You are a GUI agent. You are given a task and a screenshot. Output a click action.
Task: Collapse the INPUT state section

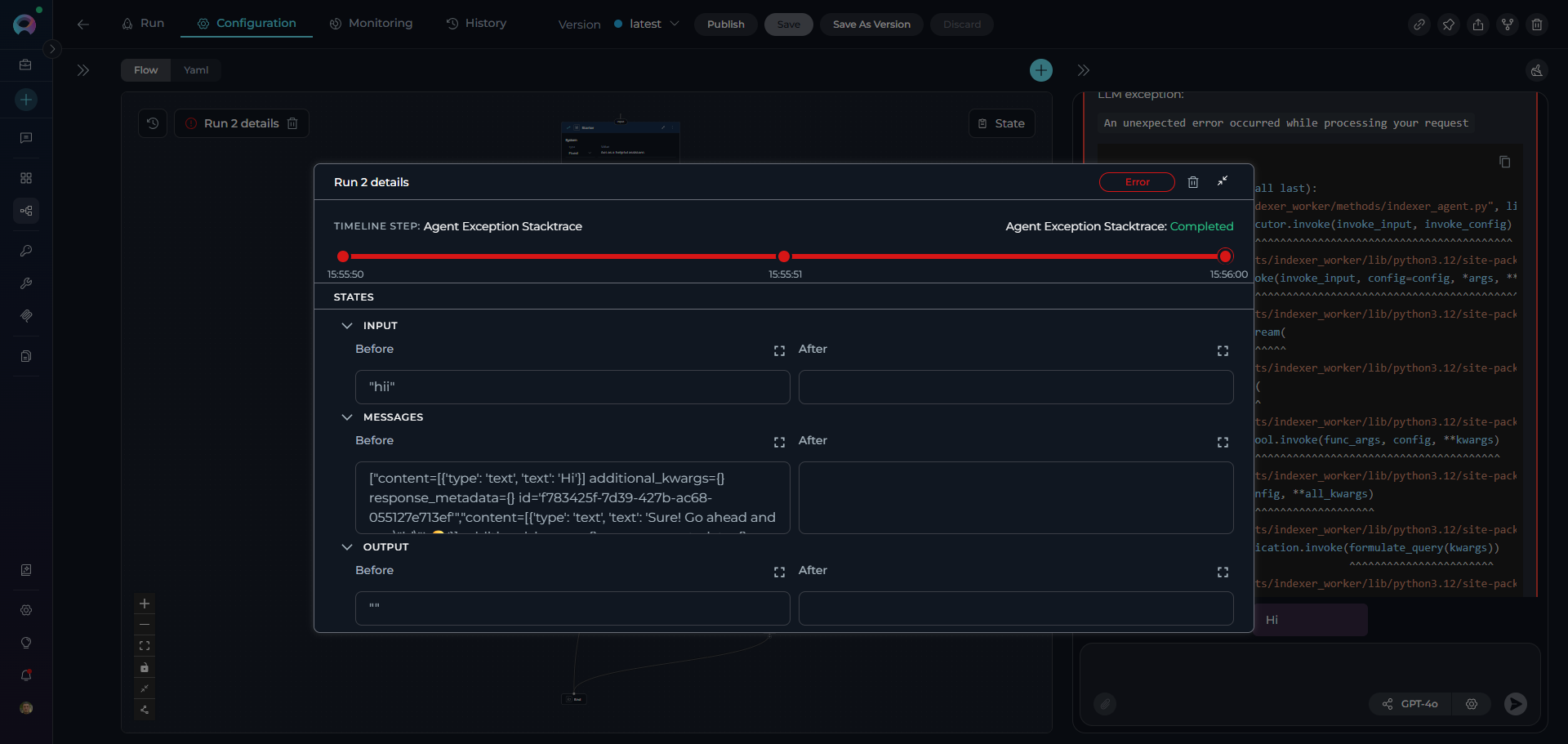click(347, 326)
